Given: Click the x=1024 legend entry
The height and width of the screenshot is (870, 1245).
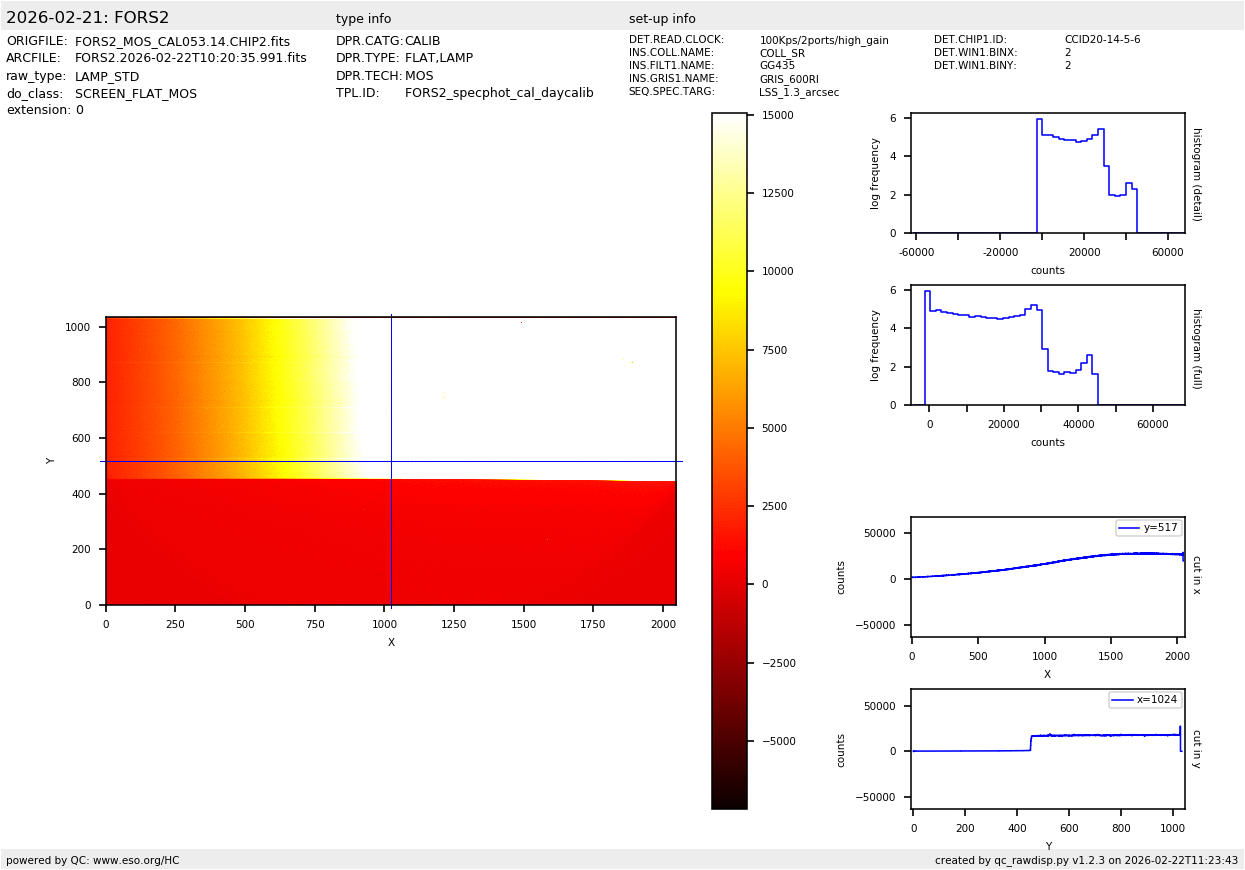Looking at the screenshot, I should point(1145,700).
